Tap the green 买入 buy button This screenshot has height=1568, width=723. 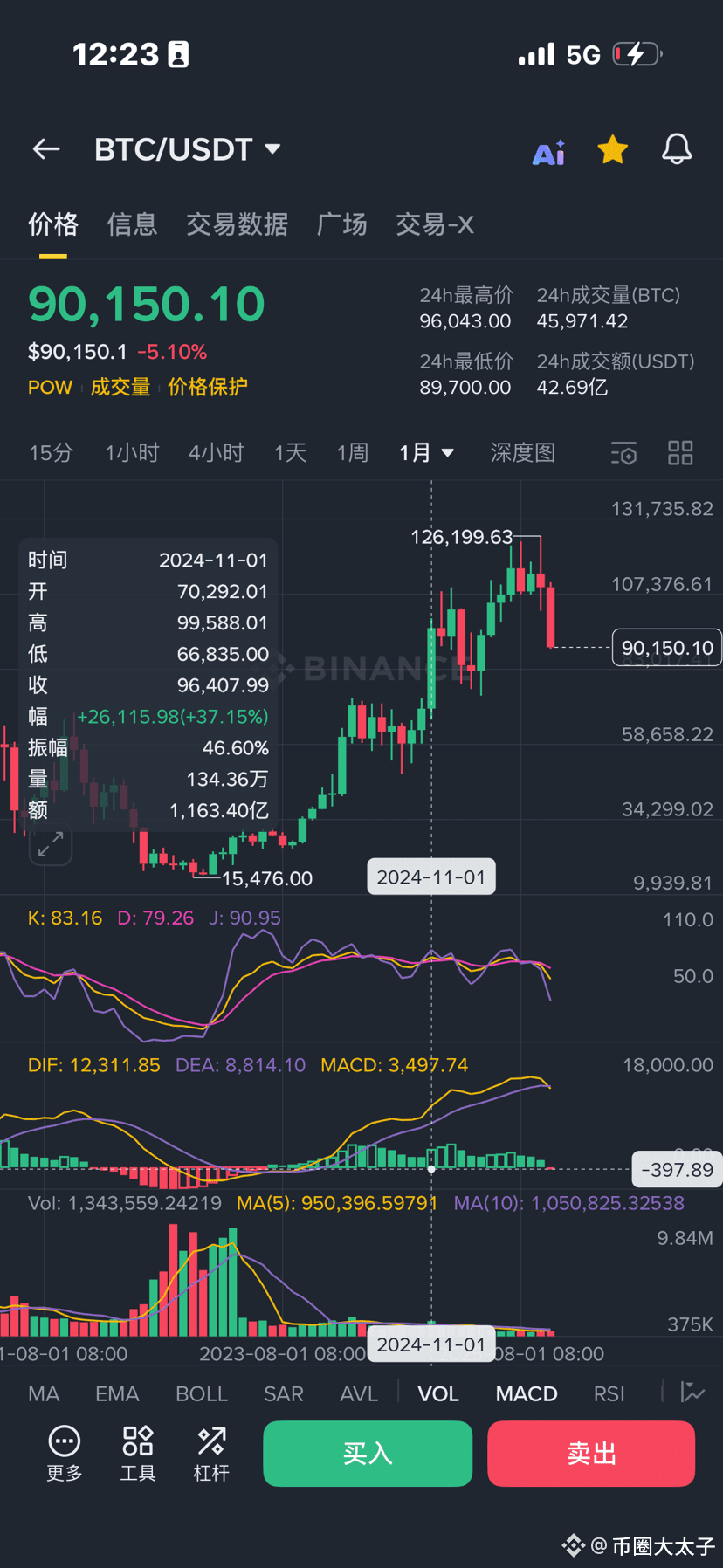tap(368, 1454)
